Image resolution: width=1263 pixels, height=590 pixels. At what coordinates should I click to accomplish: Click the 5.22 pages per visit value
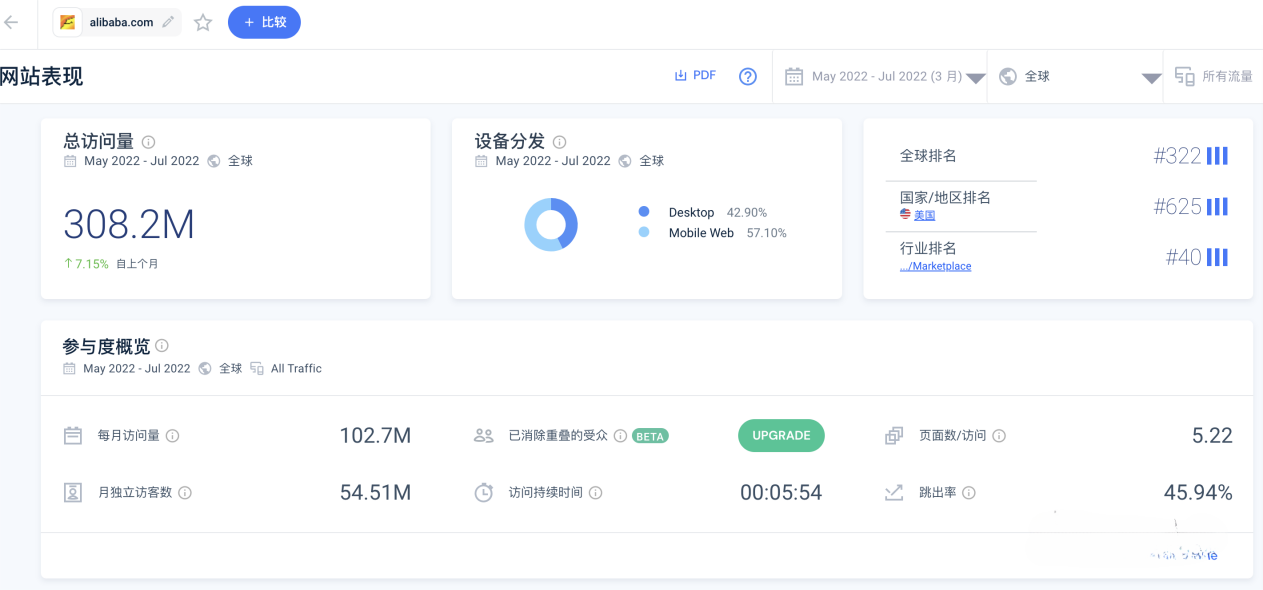[x=1212, y=435]
